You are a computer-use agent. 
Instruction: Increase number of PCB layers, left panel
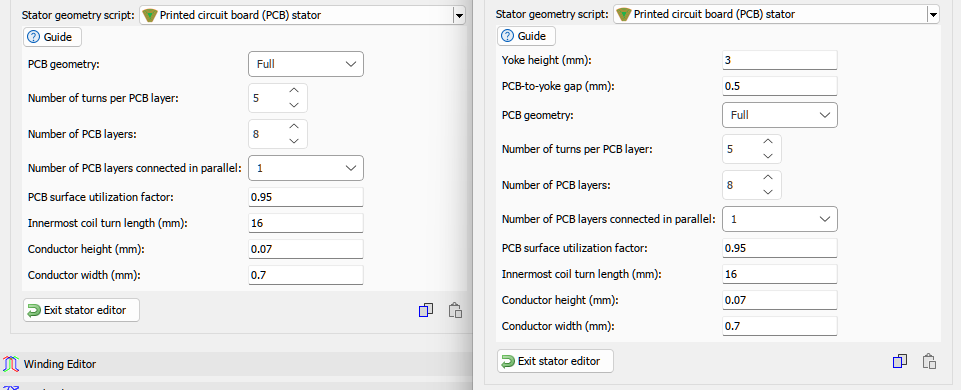[x=294, y=126]
